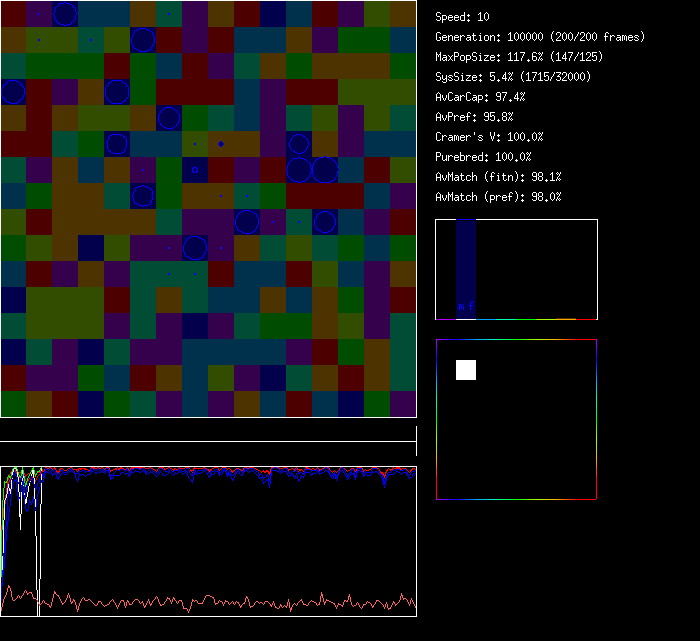This screenshot has height=641, width=700.
Task: Select the right circle of the adjacent large pair
Action: click(x=324, y=169)
